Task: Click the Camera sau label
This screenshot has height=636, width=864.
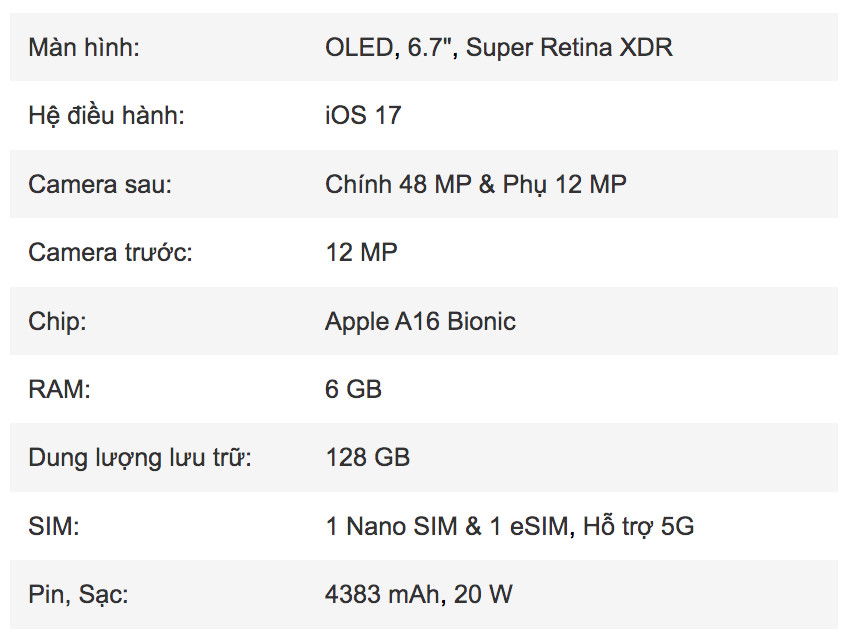Action: point(100,185)
